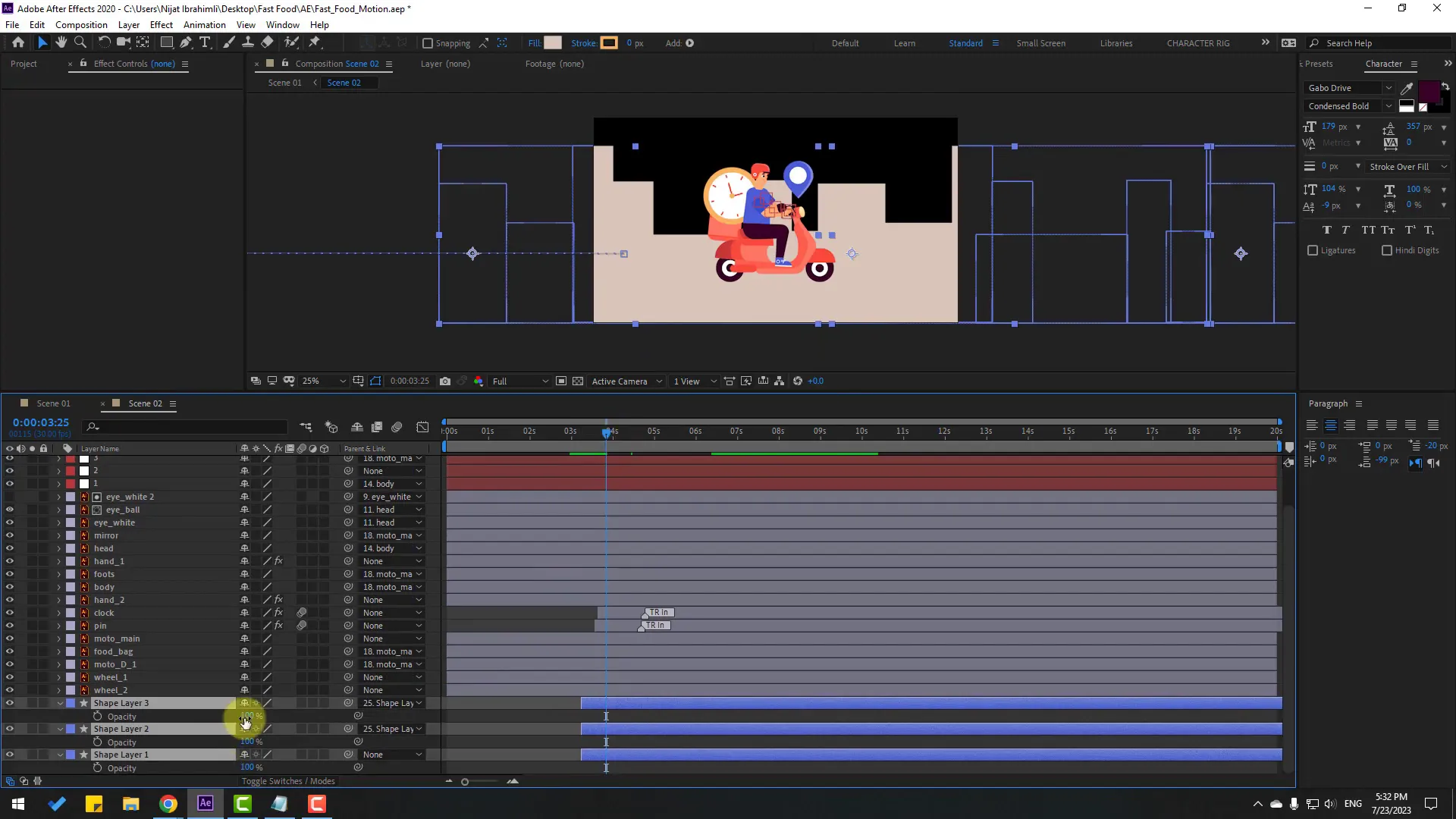1456x819 pixels.
Task: Select the Type tool
Action: 205,43
